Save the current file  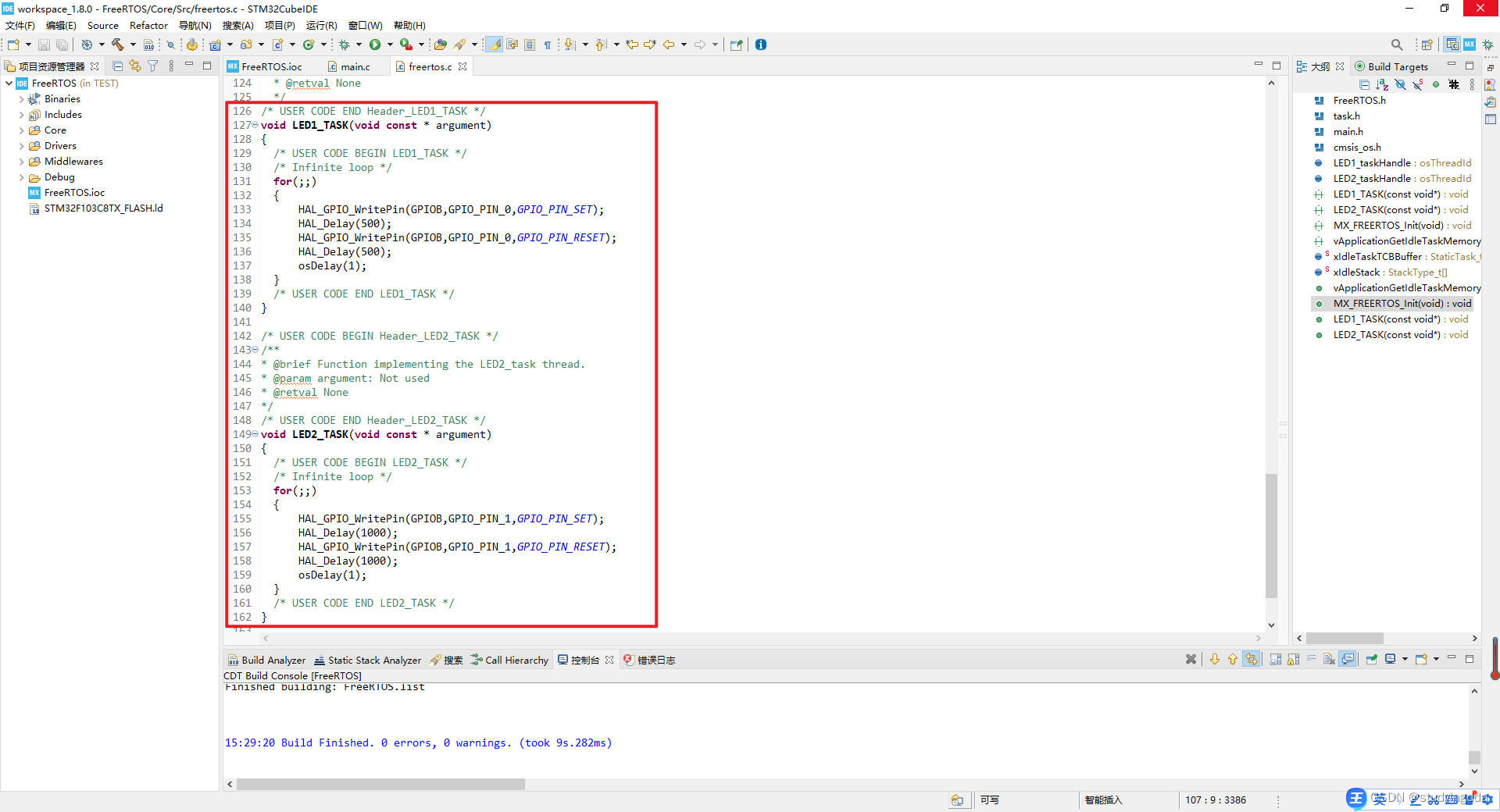(x=45, y=45)
